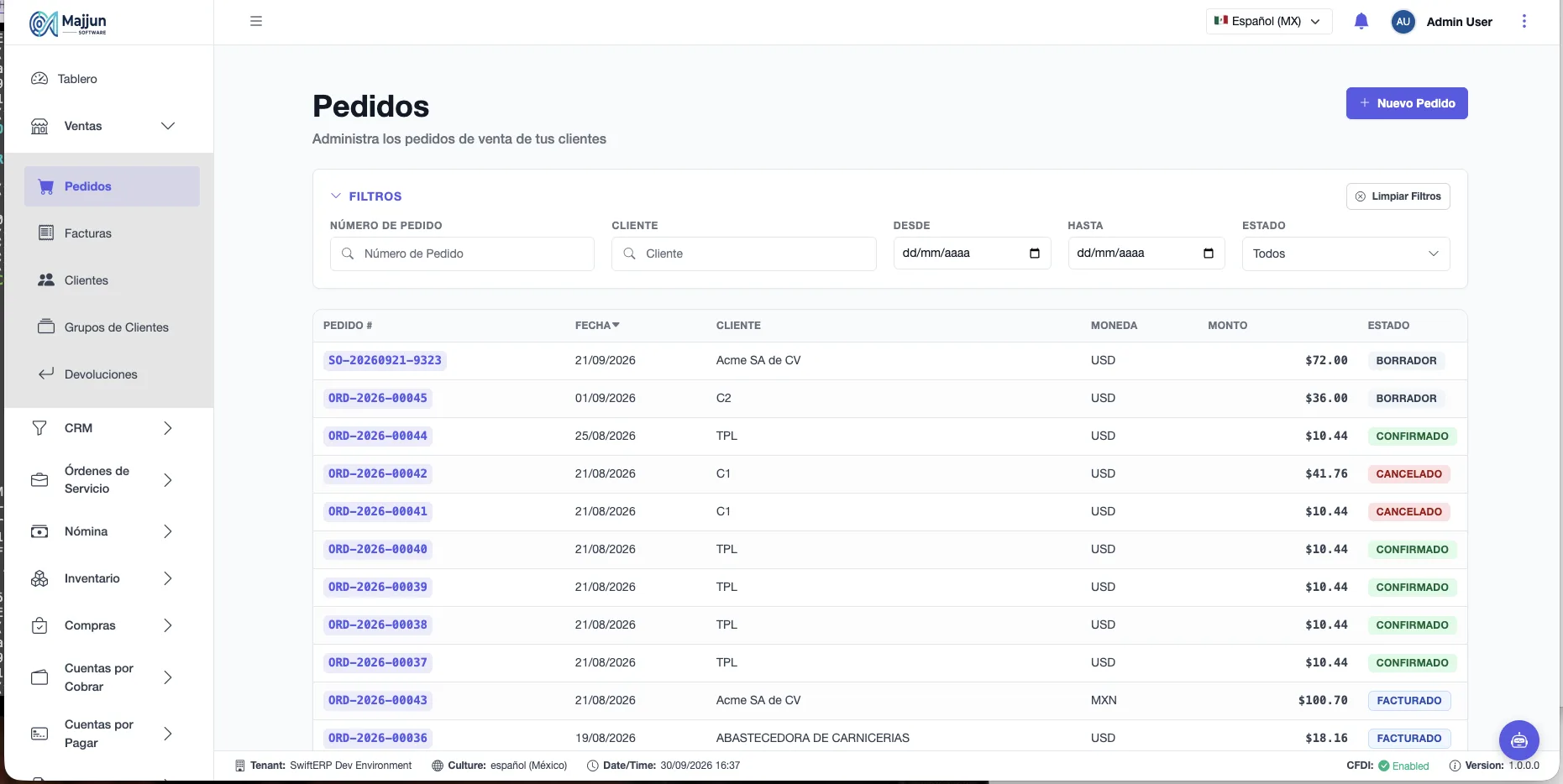Viewport: 1563px width, 784px height.
Task: Open the three-dot options menu
Action: (1524, 22)
